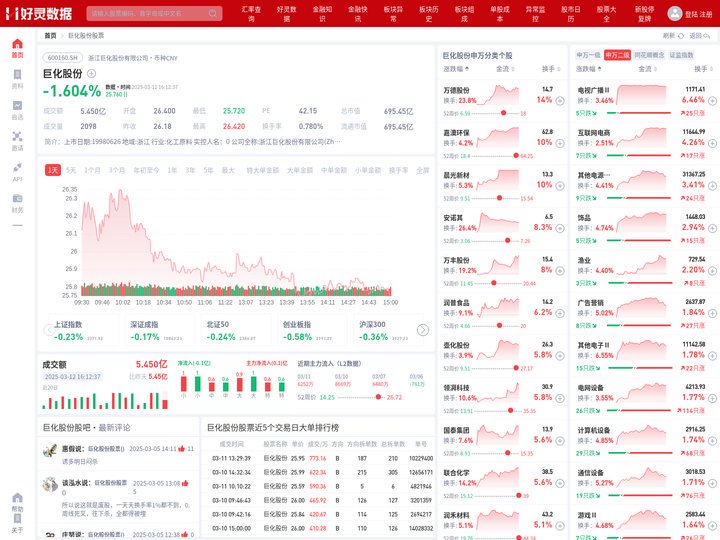The width and height of the screenshot is (720, 540).
Task: Click the 万德股份 sparkline chart thumbnail
Action: tap(498, 95)
